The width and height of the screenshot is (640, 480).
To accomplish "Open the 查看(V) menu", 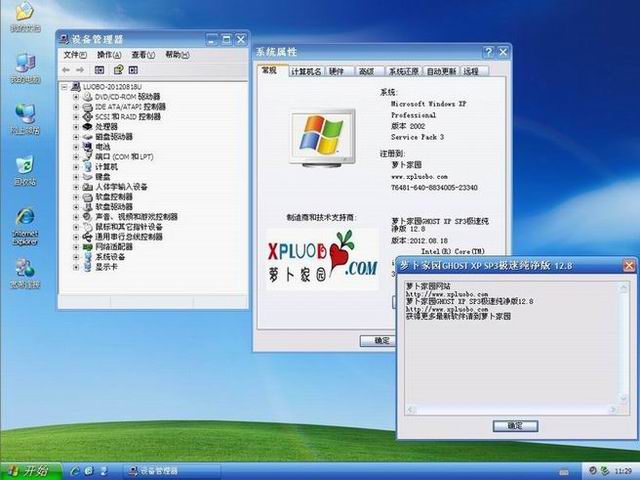I will pyautogui.click(x=143, y=54).
